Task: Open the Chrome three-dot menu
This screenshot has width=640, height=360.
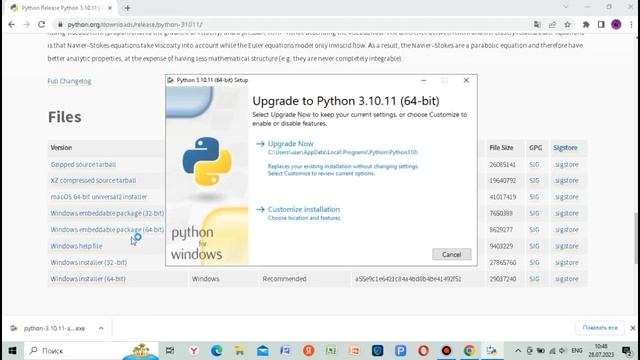Action: click(x=631, y=24)
